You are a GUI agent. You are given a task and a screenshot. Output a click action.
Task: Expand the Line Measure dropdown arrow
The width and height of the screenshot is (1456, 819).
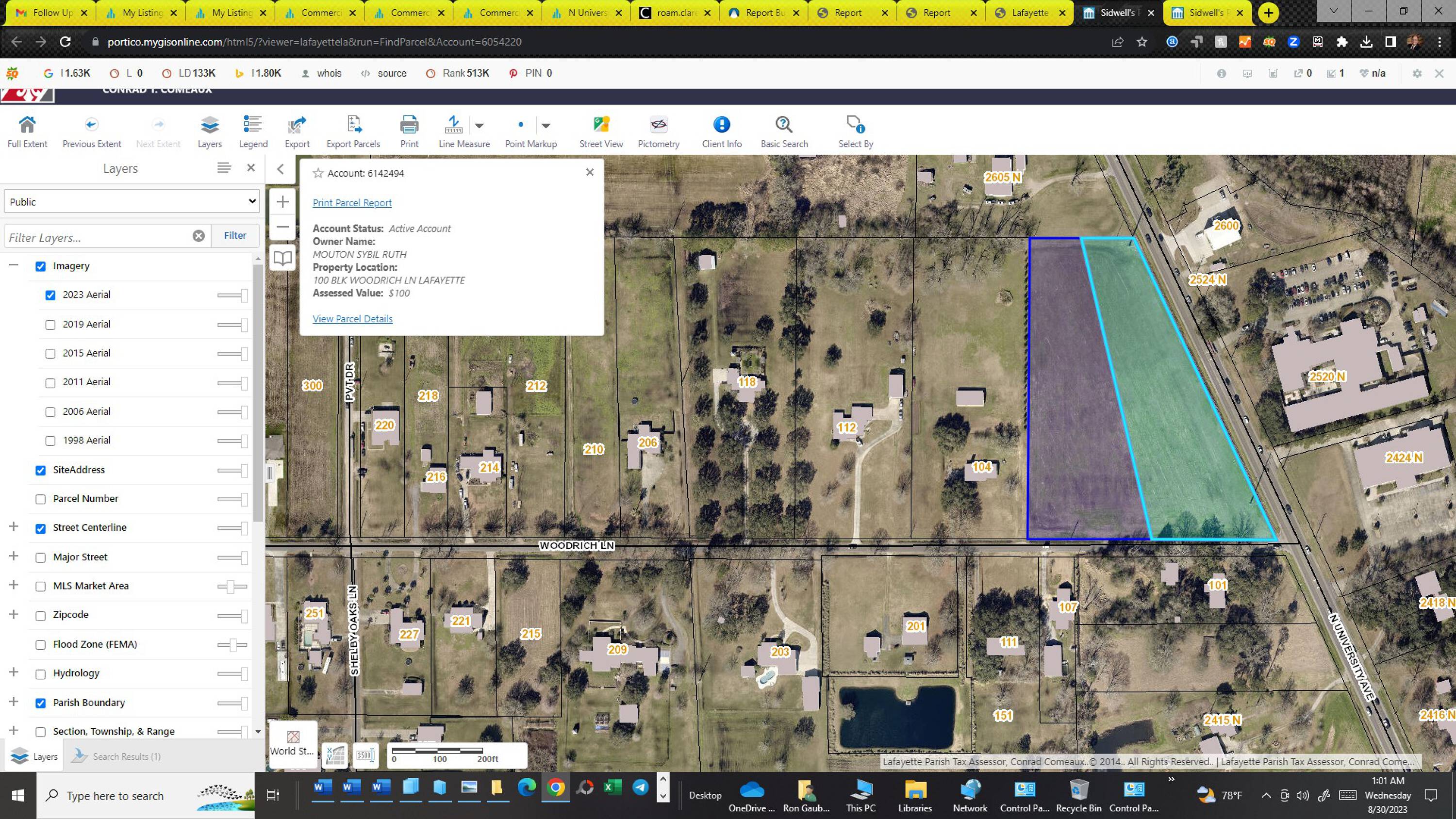point(480,126)
